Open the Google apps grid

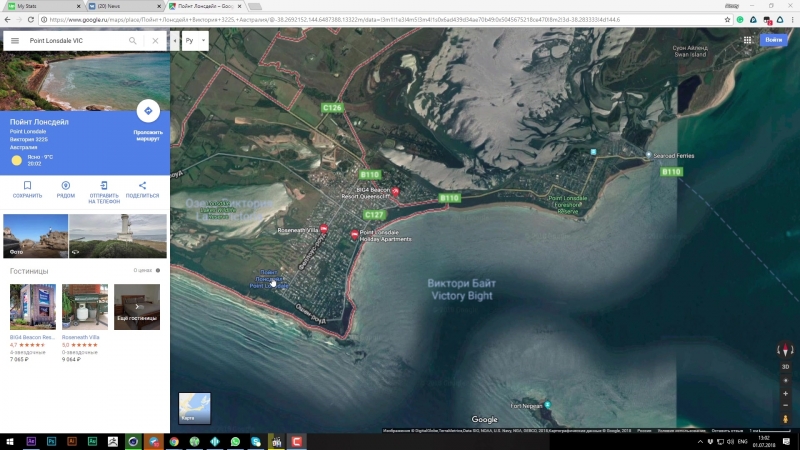click(x=747, y=40)
